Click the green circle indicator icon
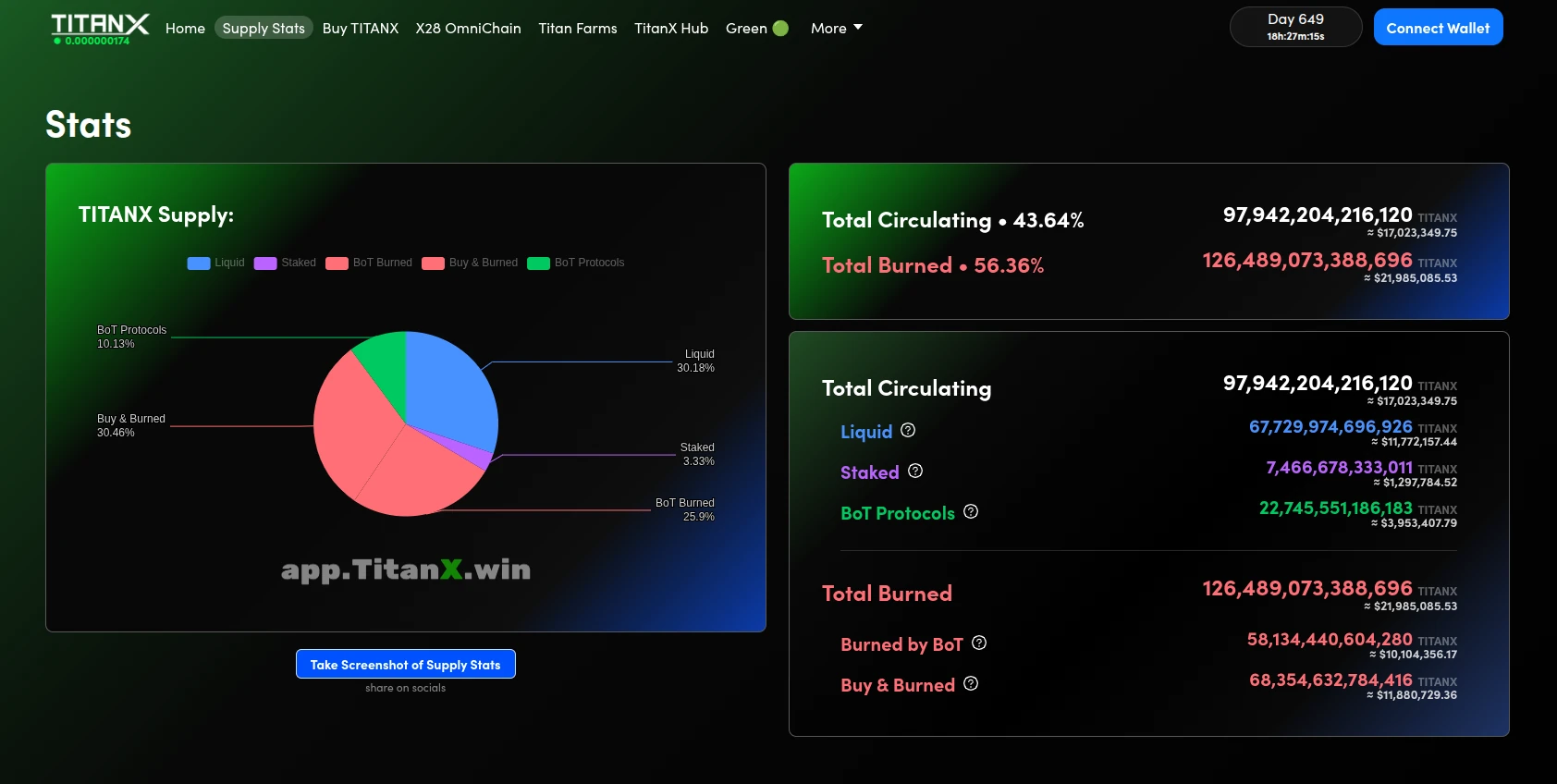The width and height of the screenshot is (1557, 784). click(x=780, y=29)
